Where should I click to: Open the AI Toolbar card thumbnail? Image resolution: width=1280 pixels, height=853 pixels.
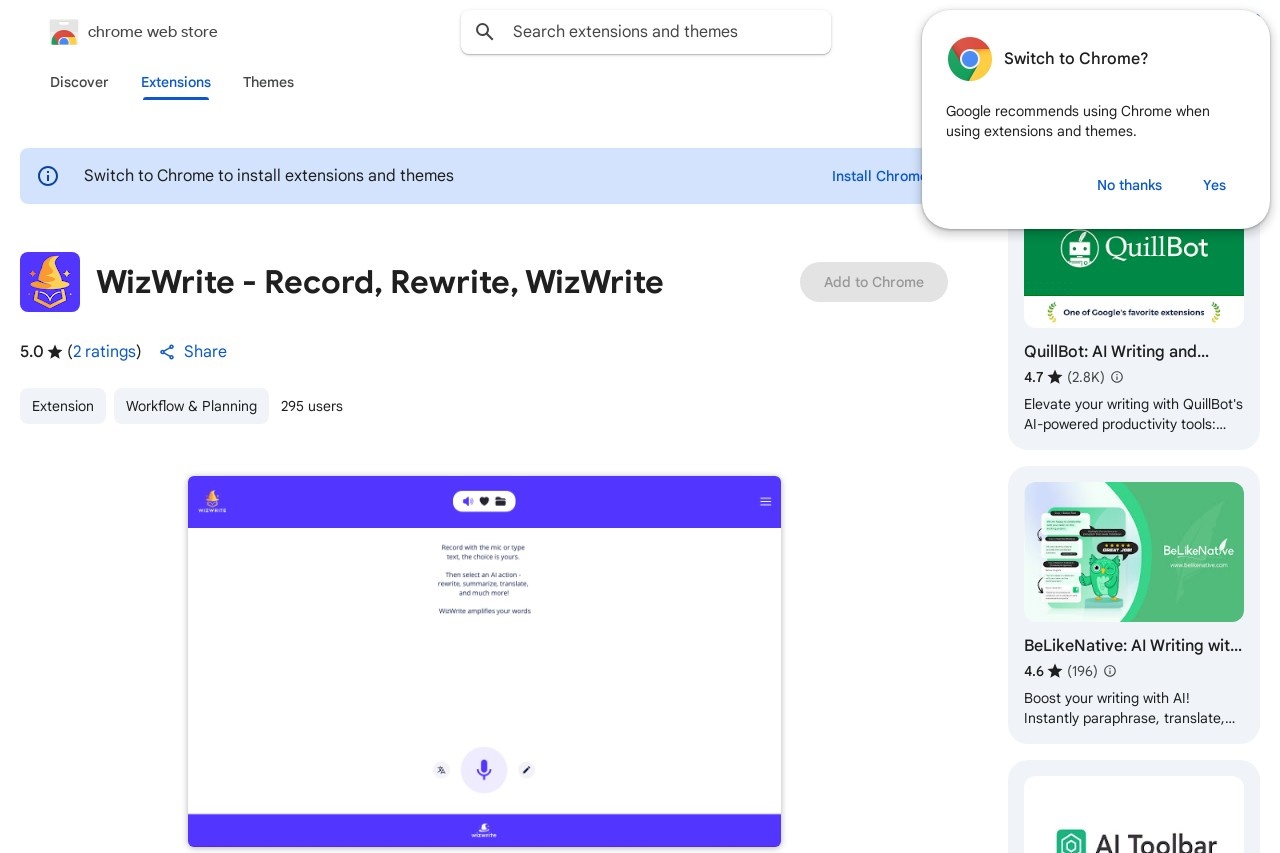[x=1134, y=815]
